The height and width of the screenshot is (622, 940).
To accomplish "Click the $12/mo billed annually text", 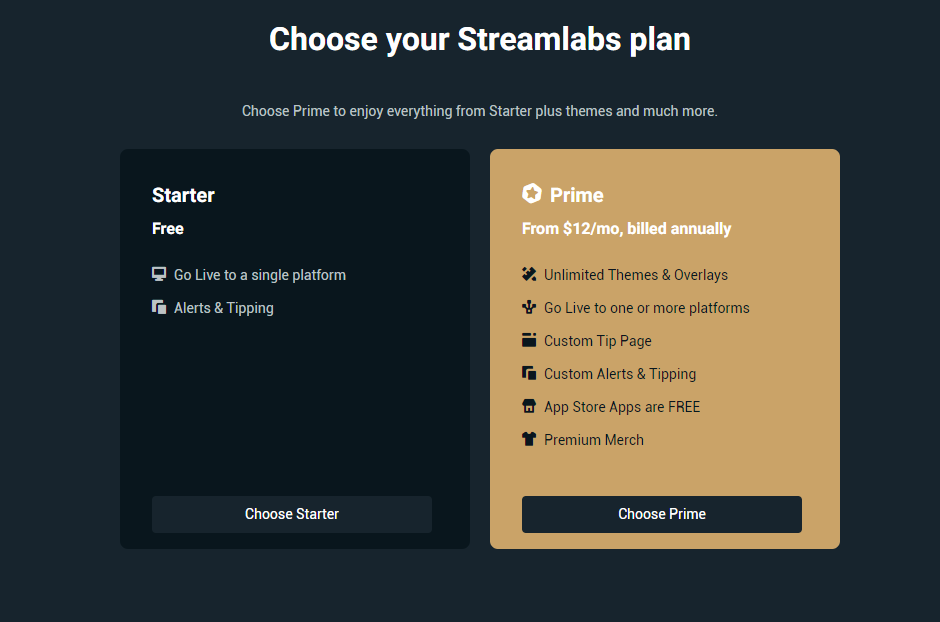I will [627, 229].
